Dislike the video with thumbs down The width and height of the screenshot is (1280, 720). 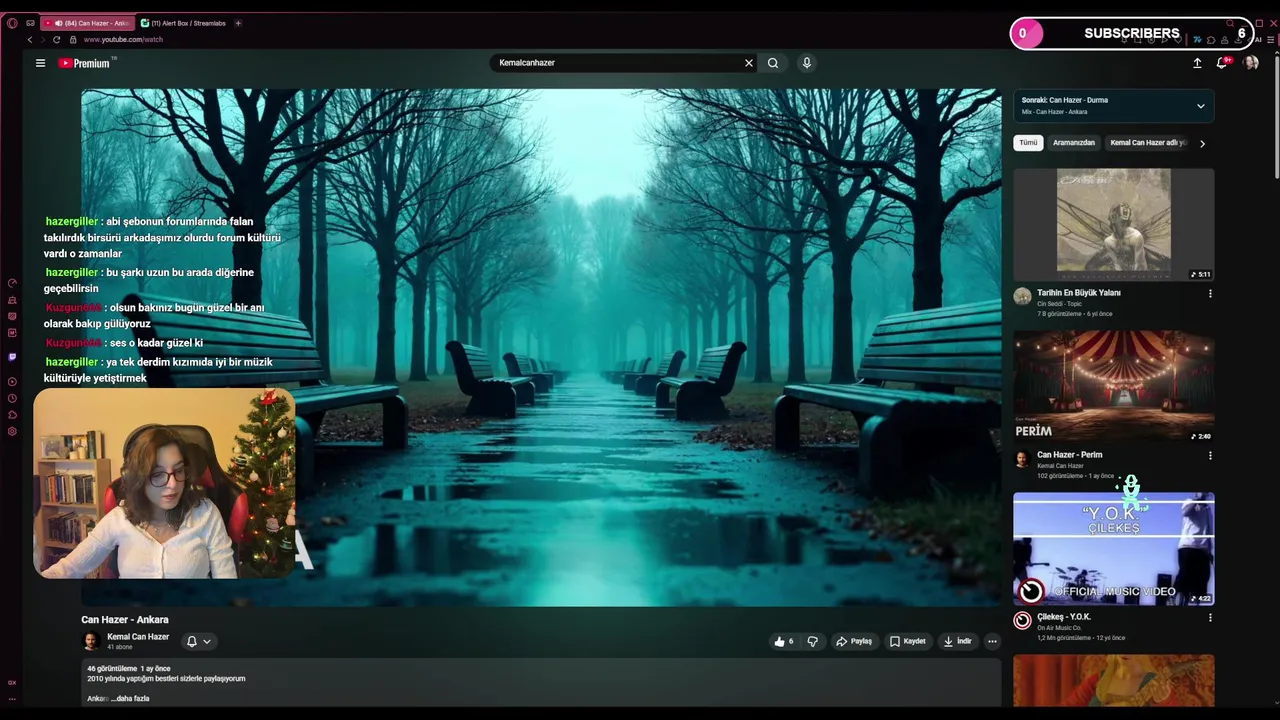click(812, 641)
